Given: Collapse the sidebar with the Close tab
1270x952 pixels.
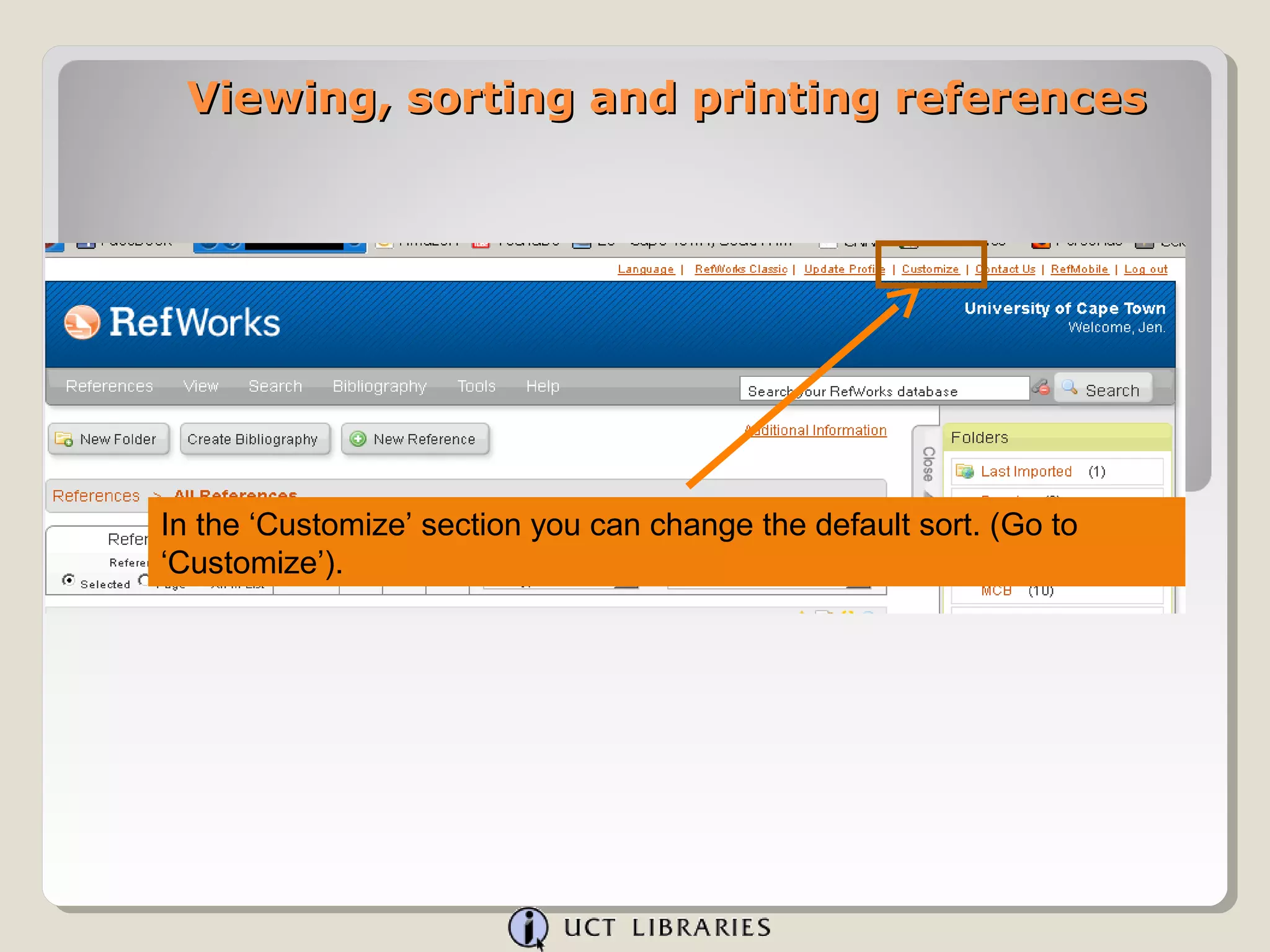Looking at the screenshot, I should [x=928, y=464].
